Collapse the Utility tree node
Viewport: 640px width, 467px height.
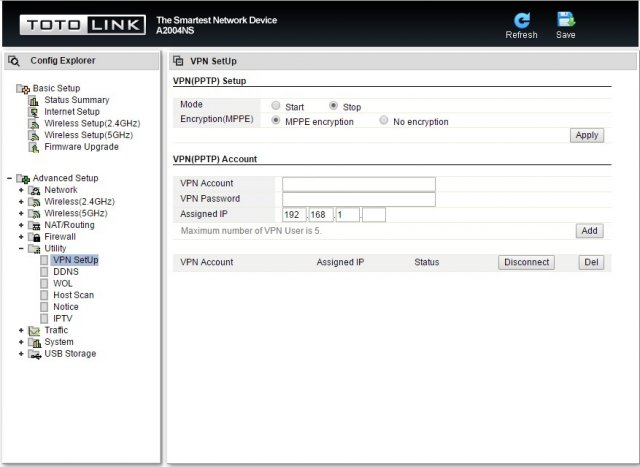21,249
